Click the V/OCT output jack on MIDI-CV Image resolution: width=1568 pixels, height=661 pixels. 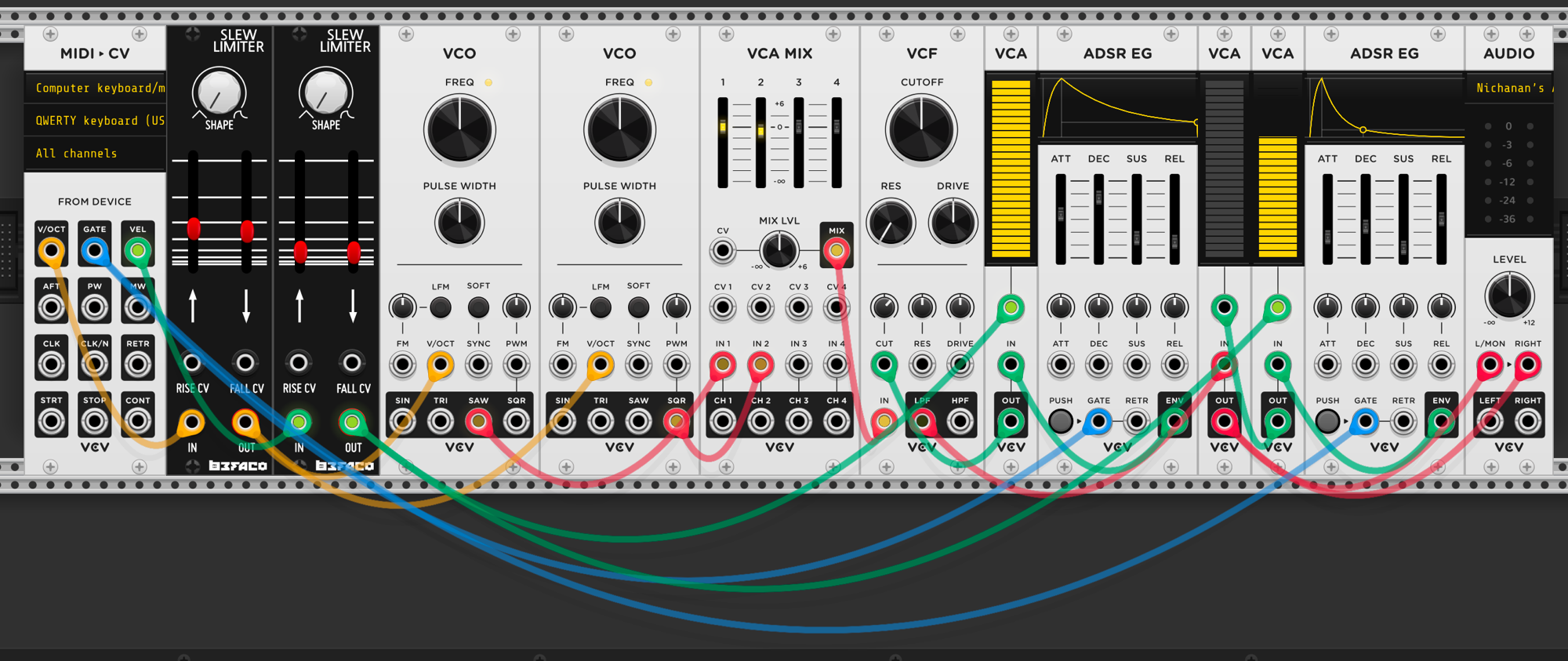tap(51, 251)
